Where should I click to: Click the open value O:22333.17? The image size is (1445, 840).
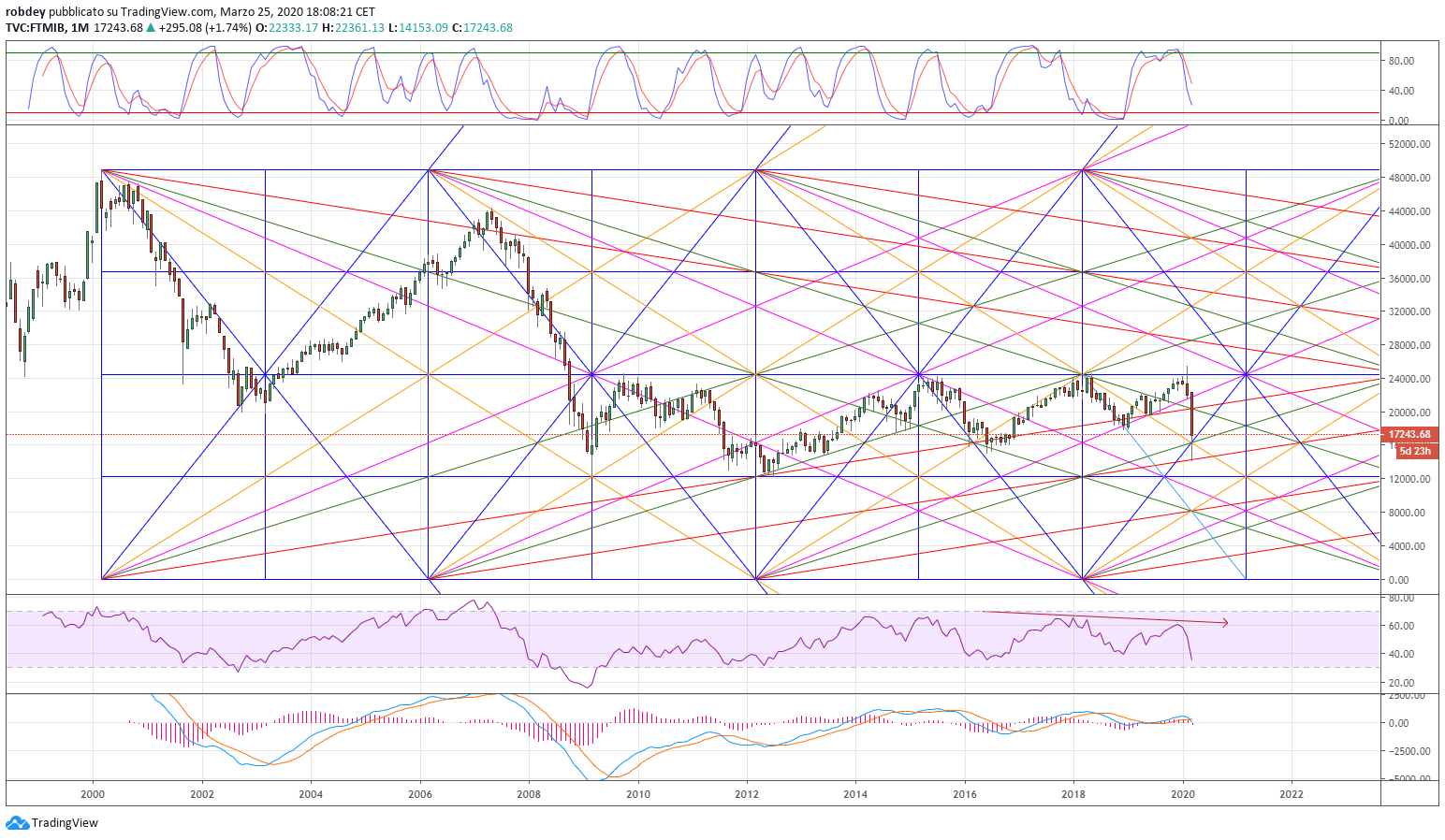286,28
